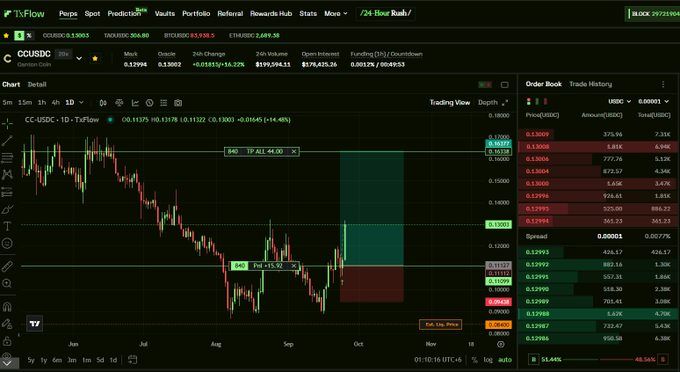Click the clock alert icon in chart toolbar
Viewport: 680px width, 372px height.
pos(150,103)
